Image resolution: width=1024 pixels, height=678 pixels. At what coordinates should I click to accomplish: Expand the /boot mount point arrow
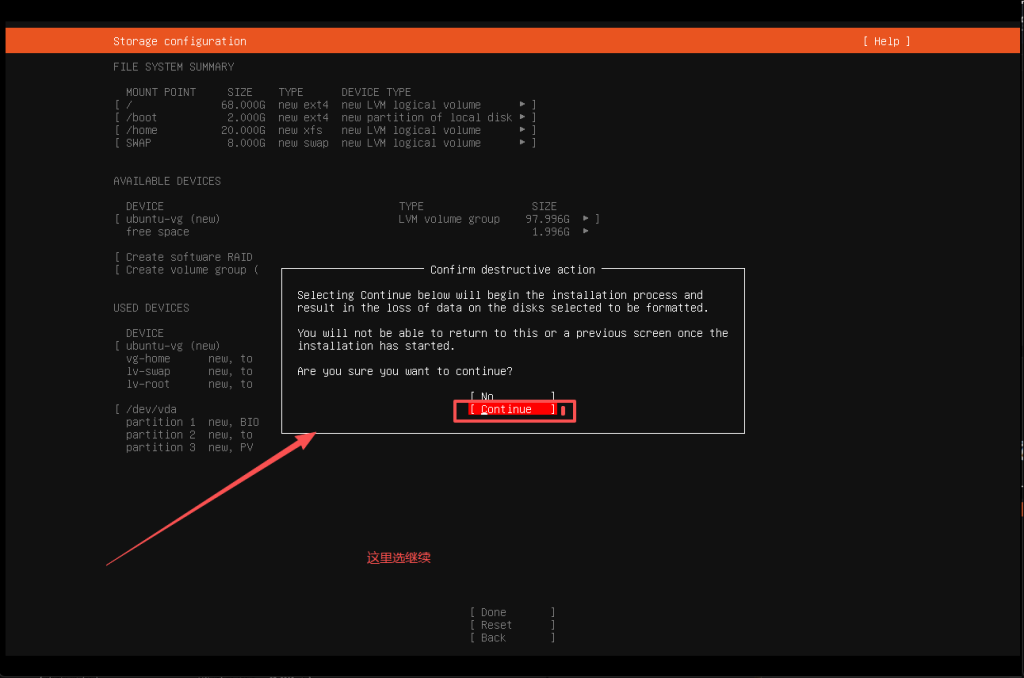(x=523, y=118)
